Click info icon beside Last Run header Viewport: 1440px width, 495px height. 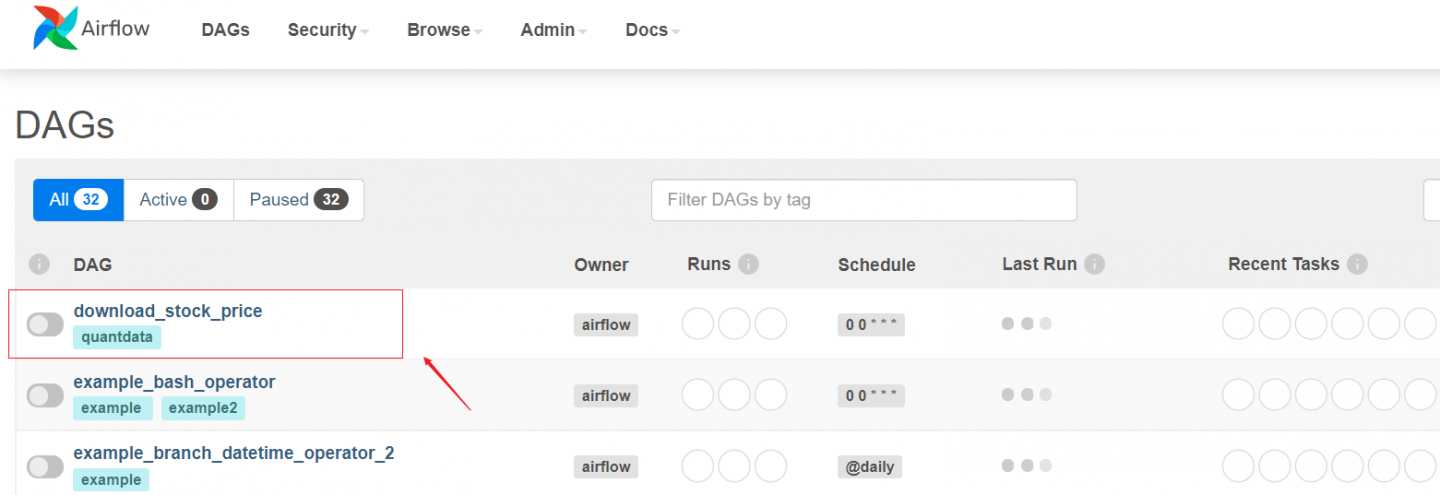tap(1094, 264)
